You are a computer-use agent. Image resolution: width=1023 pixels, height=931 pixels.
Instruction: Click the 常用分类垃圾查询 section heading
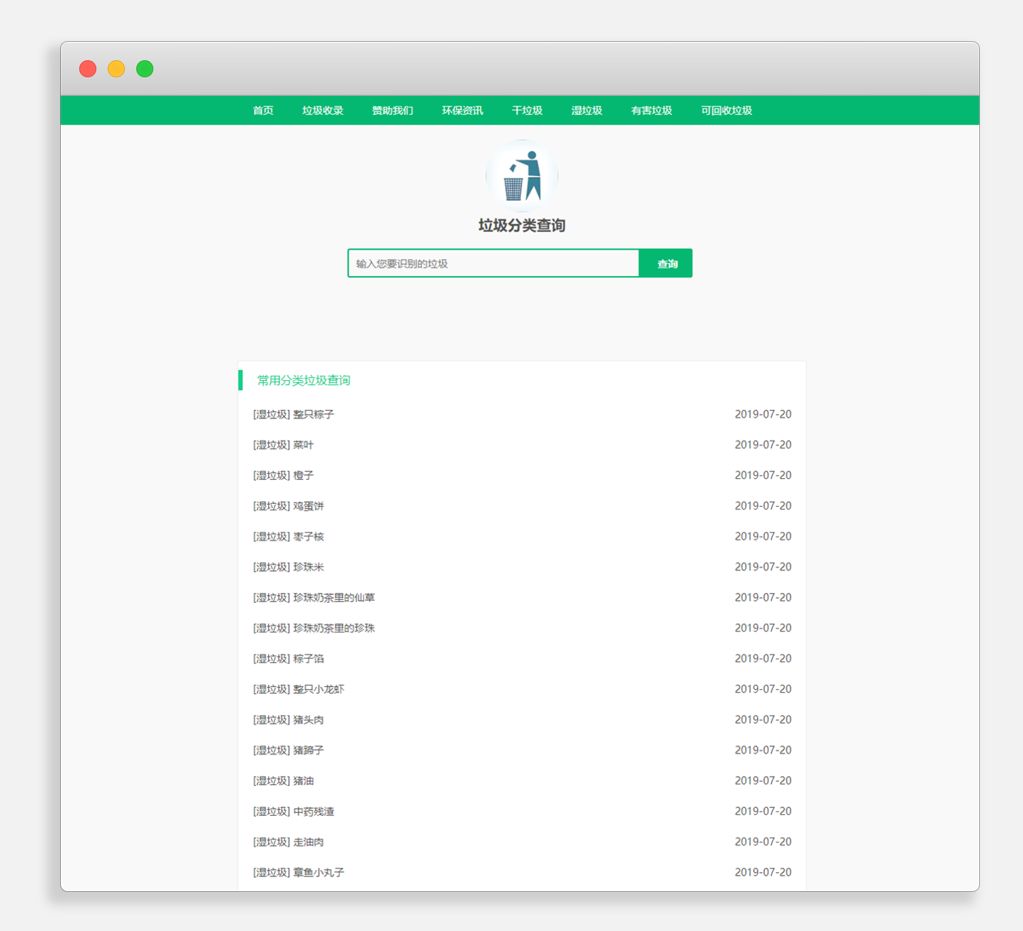304,381
